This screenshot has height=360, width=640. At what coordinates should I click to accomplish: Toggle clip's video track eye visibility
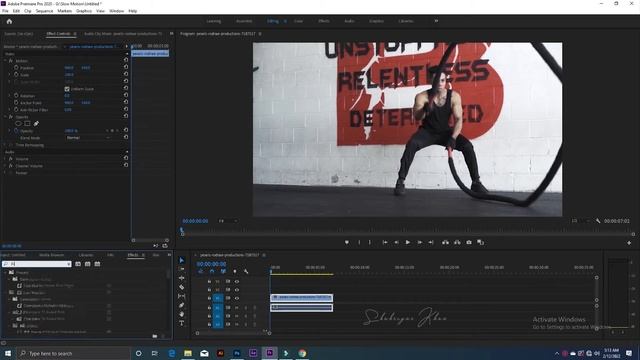237,298
